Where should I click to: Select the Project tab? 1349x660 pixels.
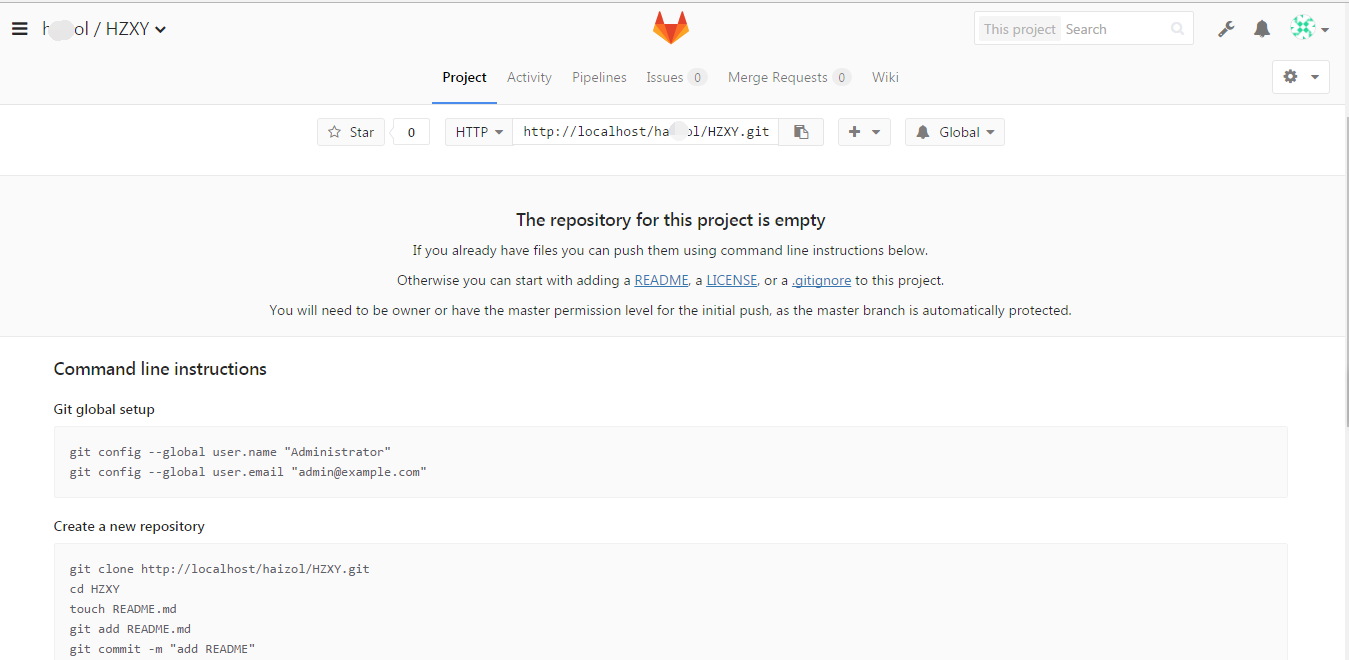pyautogui.click(x=464, y=77)
